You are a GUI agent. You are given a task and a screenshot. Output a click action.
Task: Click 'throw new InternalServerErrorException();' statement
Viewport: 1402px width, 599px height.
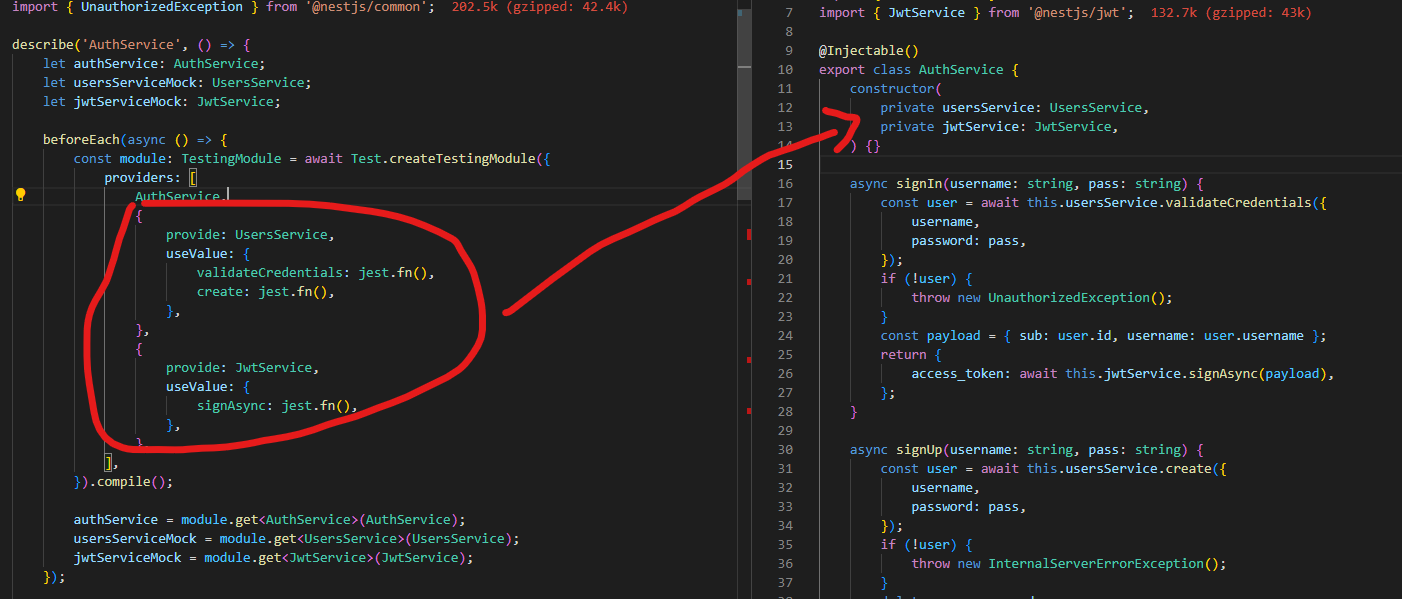(x=1069, y=564)
